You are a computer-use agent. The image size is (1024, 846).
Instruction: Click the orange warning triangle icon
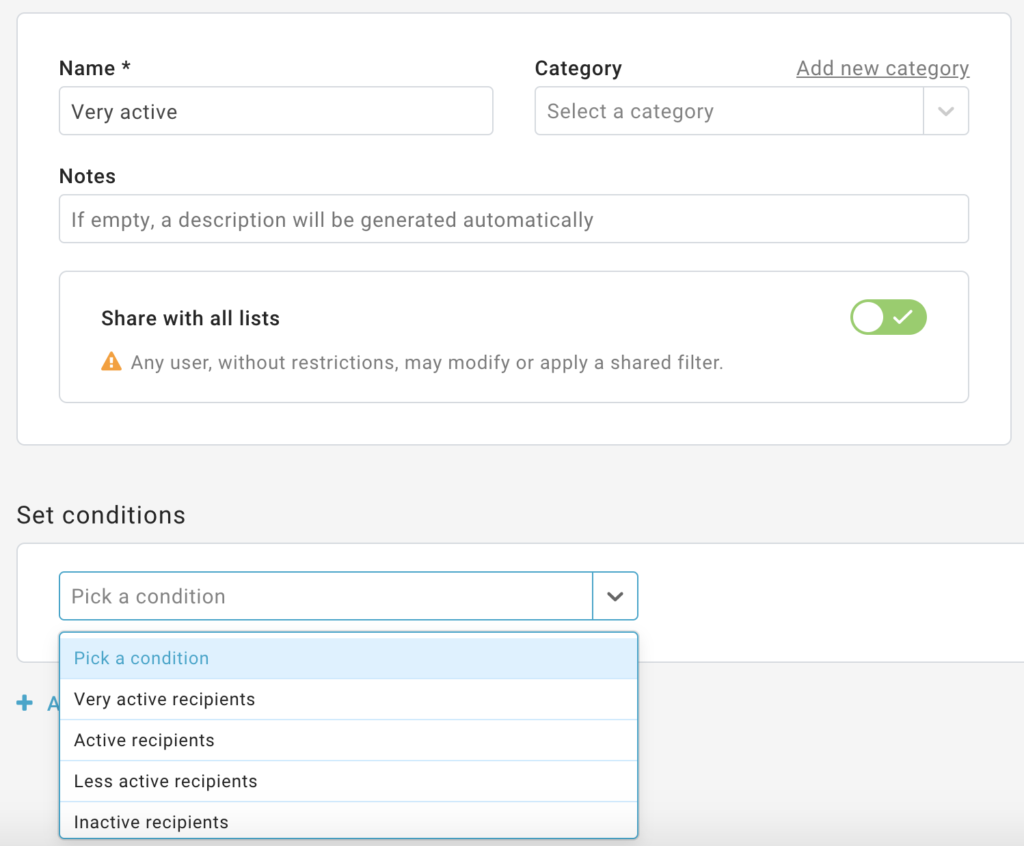(111, 362)
